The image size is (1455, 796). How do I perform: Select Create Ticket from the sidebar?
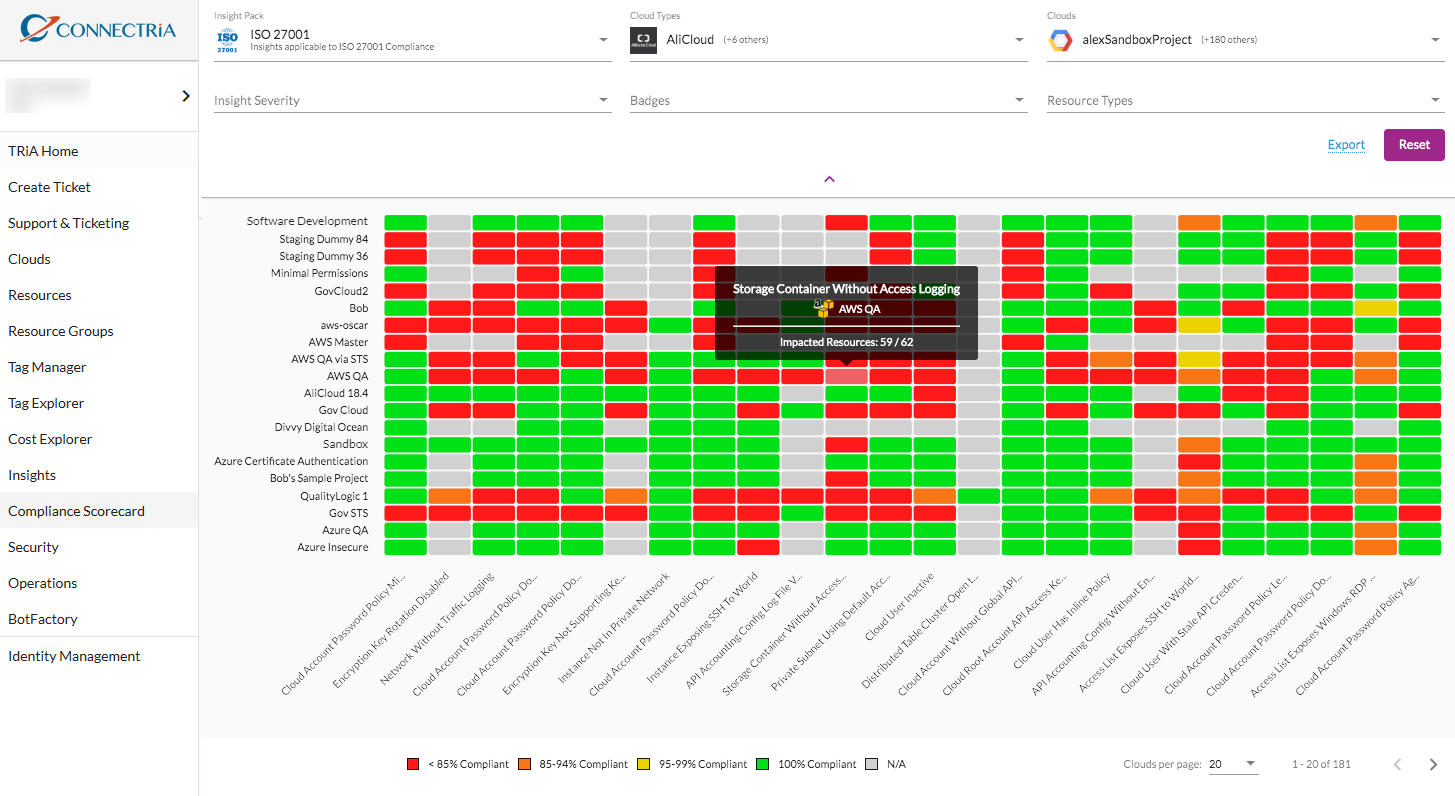pos(99,187)
